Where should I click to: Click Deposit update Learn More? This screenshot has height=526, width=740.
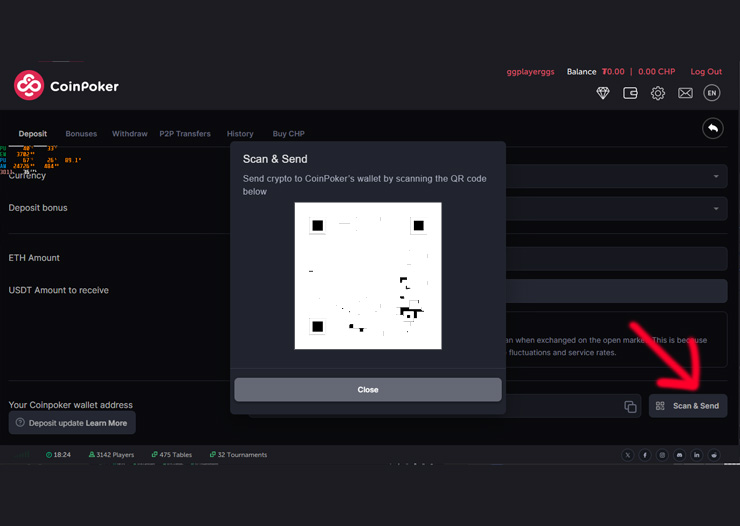(72, 423)
